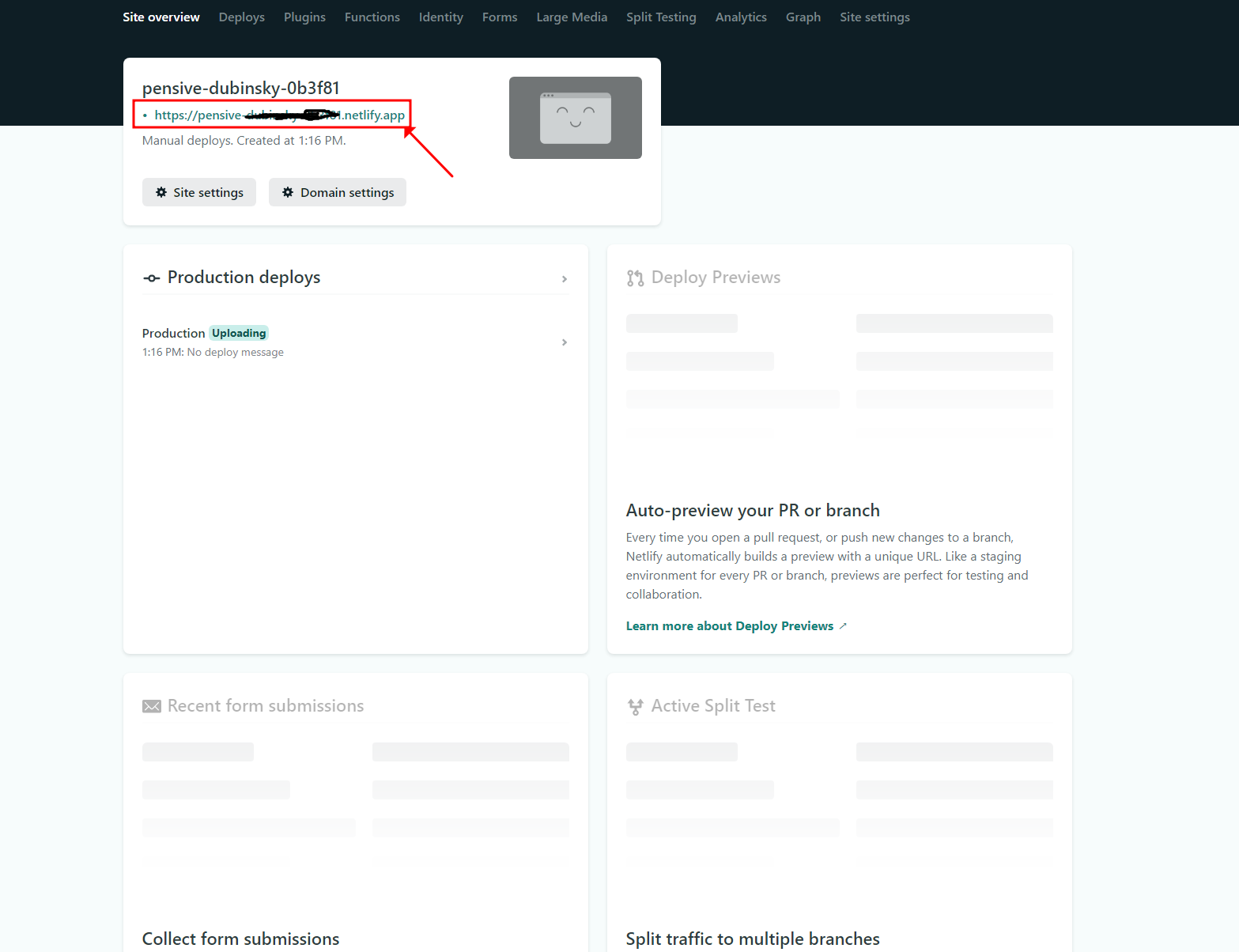Click Split traffic to multiple branches heading
Viewport: 1239px width, 952px height.
753,939
